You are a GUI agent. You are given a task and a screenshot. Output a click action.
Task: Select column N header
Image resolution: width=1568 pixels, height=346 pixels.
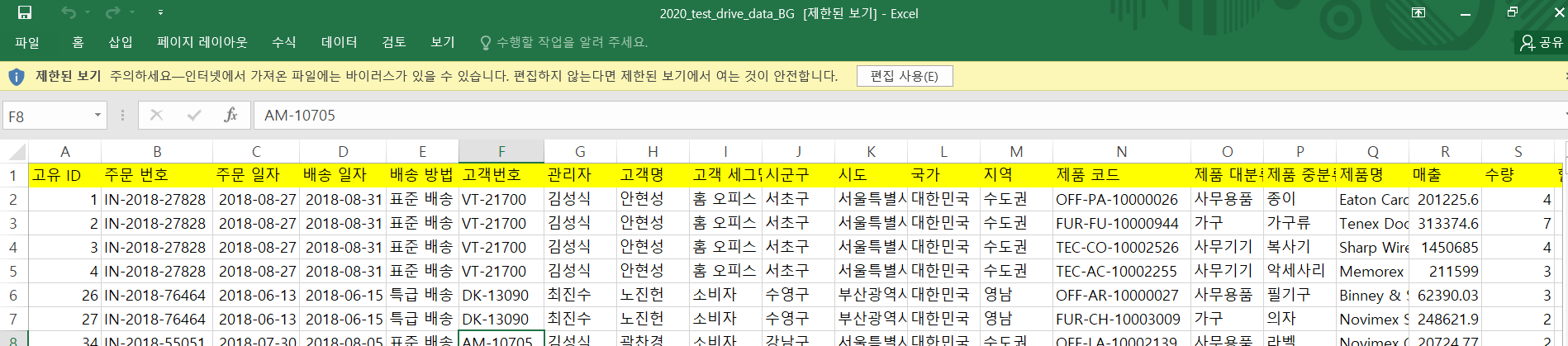pos(1122,152)
